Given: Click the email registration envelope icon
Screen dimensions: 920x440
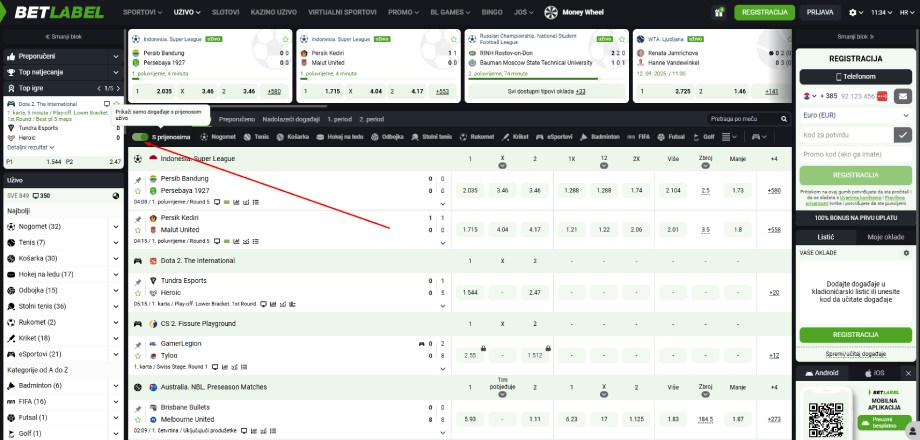Looking at the screenshot, I should coord(902,96).
